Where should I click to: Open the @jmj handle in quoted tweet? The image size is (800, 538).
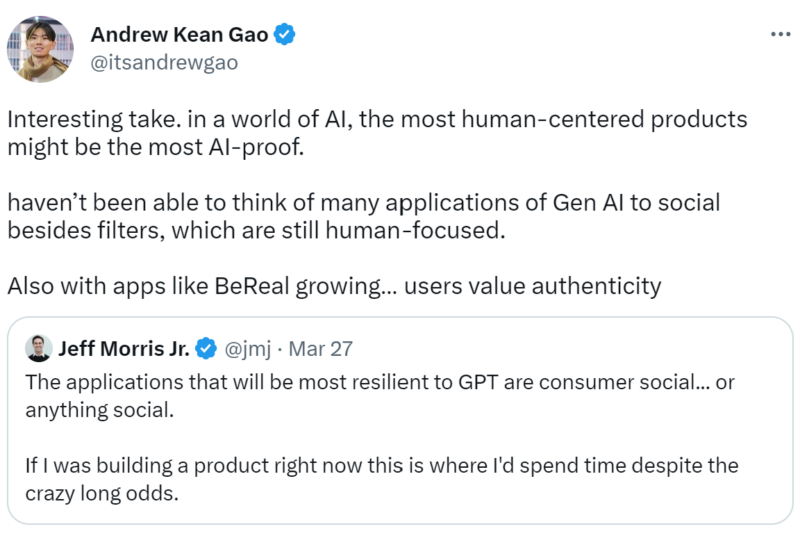click(247, 349)
